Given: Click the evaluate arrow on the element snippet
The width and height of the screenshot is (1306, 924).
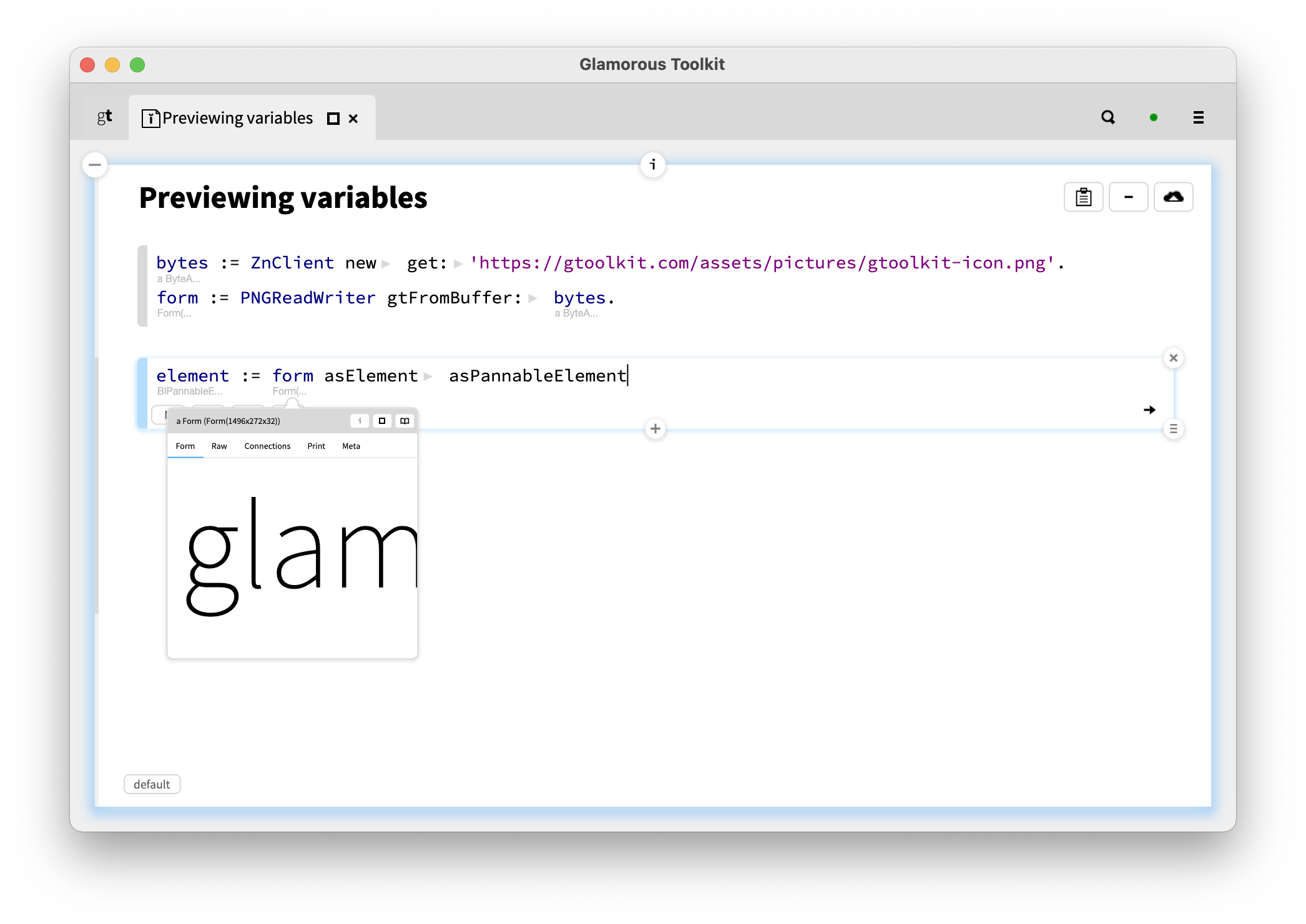Looking at the screenshot, I should 1151,410.
